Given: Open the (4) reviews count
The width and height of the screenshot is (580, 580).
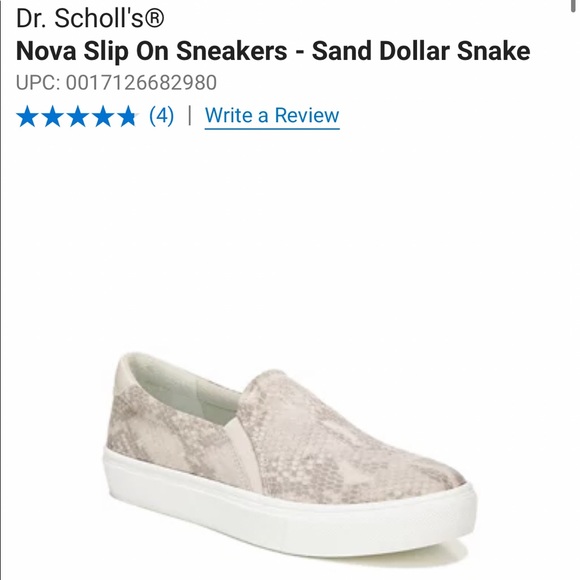Looking at the screenshot, I should tap(161, 116).
